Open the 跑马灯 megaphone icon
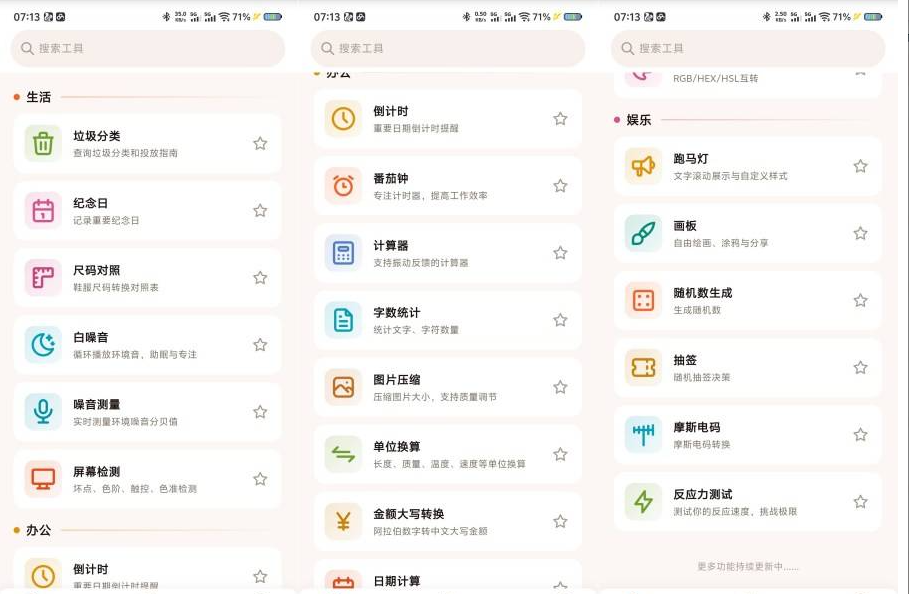Image resolution: width=909 pixels, height=594 pixels. [x=643, y=166]
